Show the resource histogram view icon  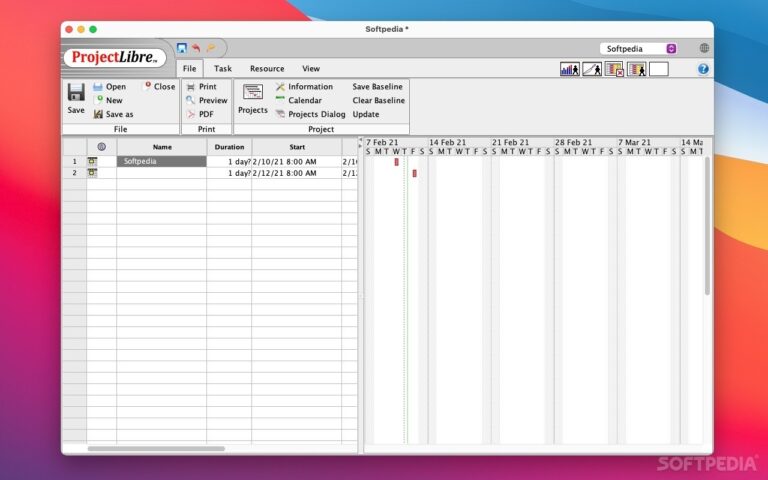pos(570,69)
